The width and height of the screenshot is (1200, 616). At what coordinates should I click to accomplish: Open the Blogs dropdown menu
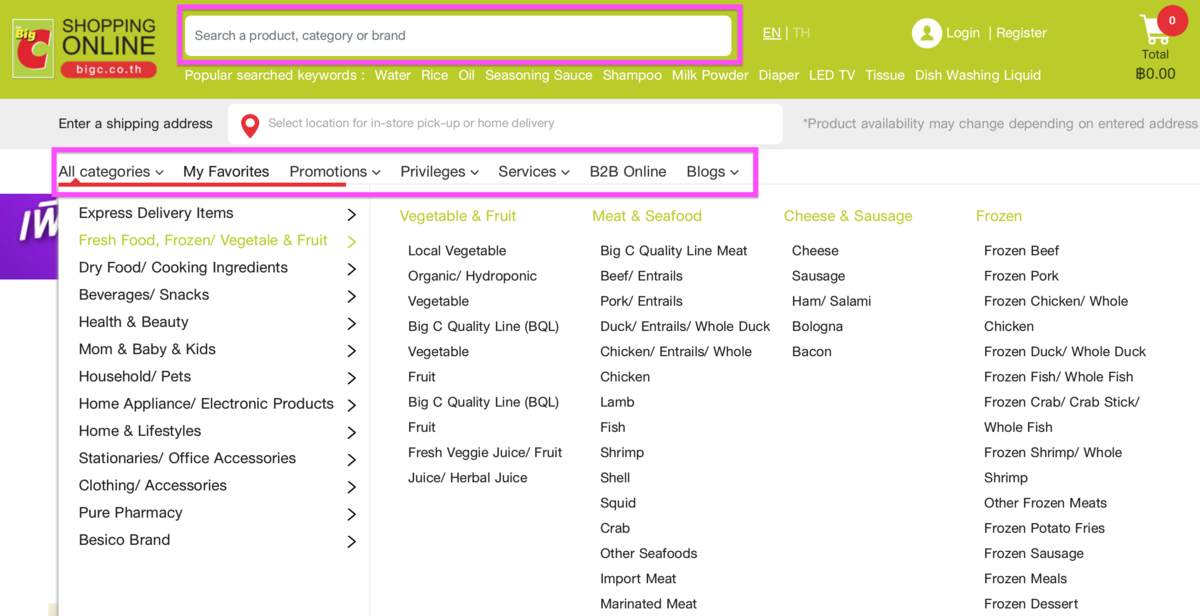[x=713, y=172]
